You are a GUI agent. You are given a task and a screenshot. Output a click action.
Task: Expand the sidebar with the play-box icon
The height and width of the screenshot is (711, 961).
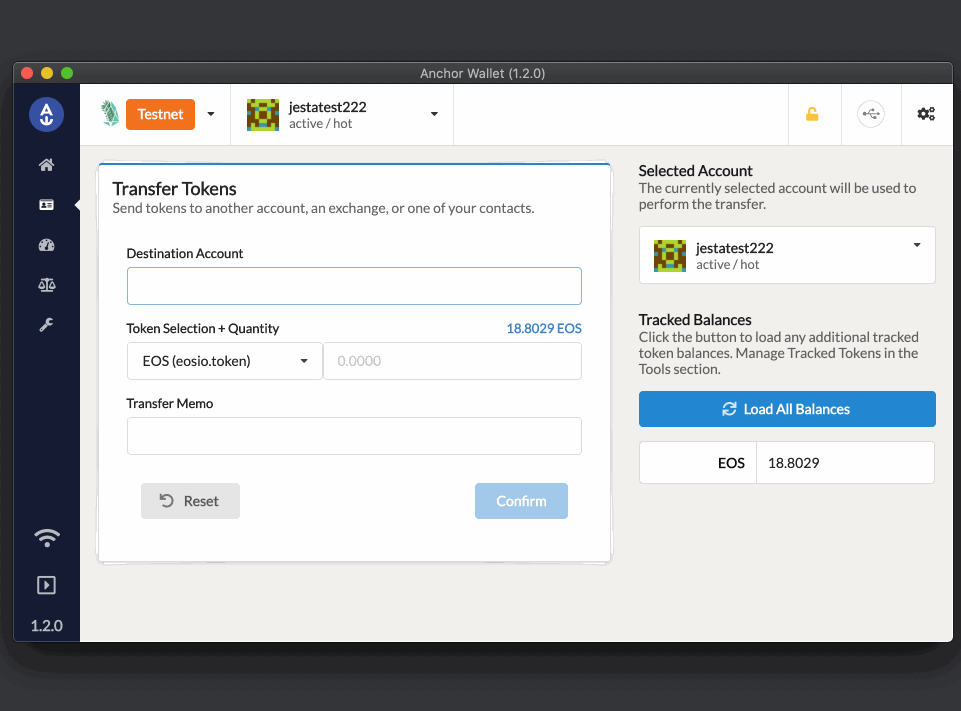click(x=47, y=585)
